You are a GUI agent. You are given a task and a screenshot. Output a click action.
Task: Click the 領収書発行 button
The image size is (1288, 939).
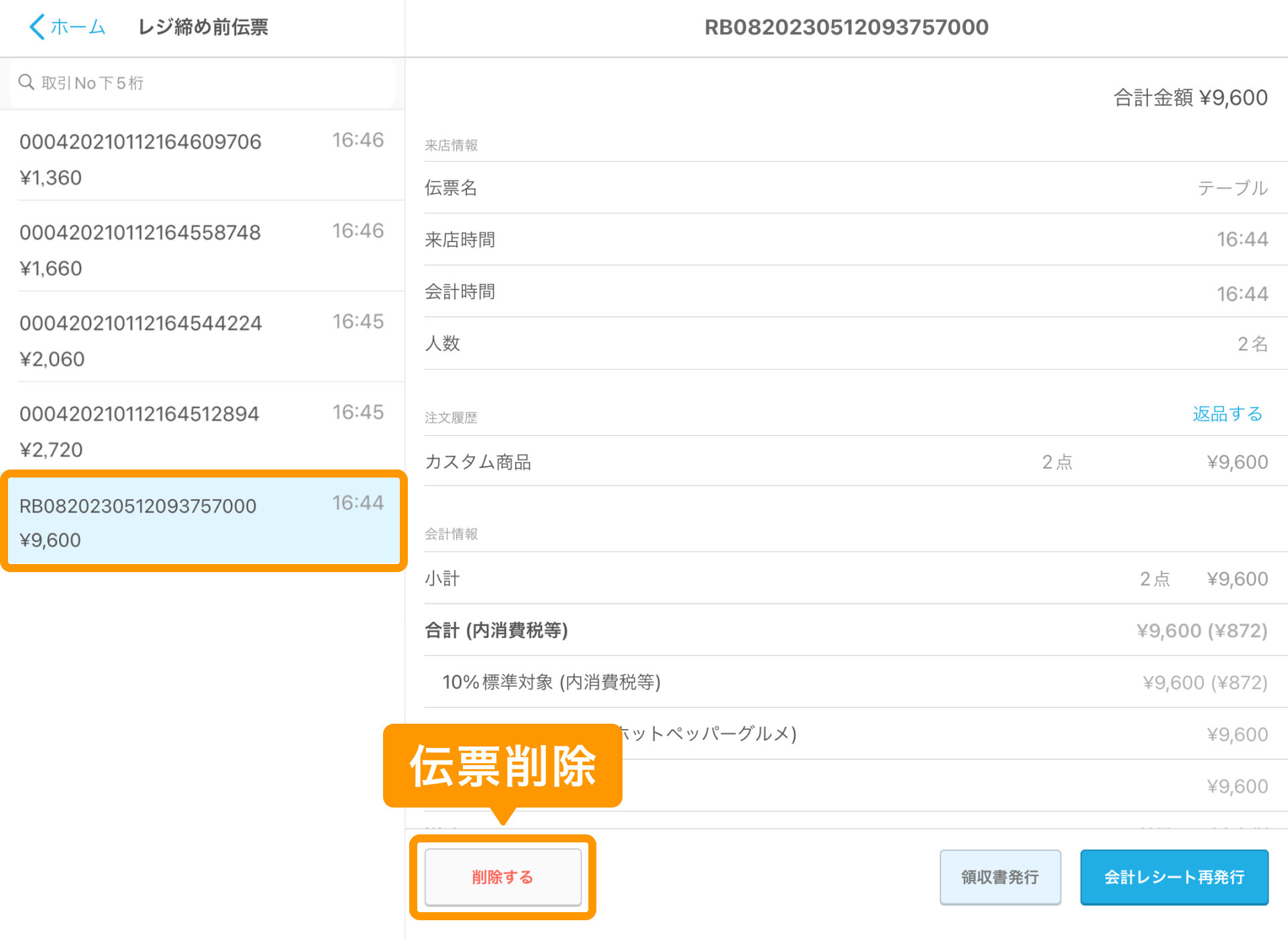[x=1000, y=877]
